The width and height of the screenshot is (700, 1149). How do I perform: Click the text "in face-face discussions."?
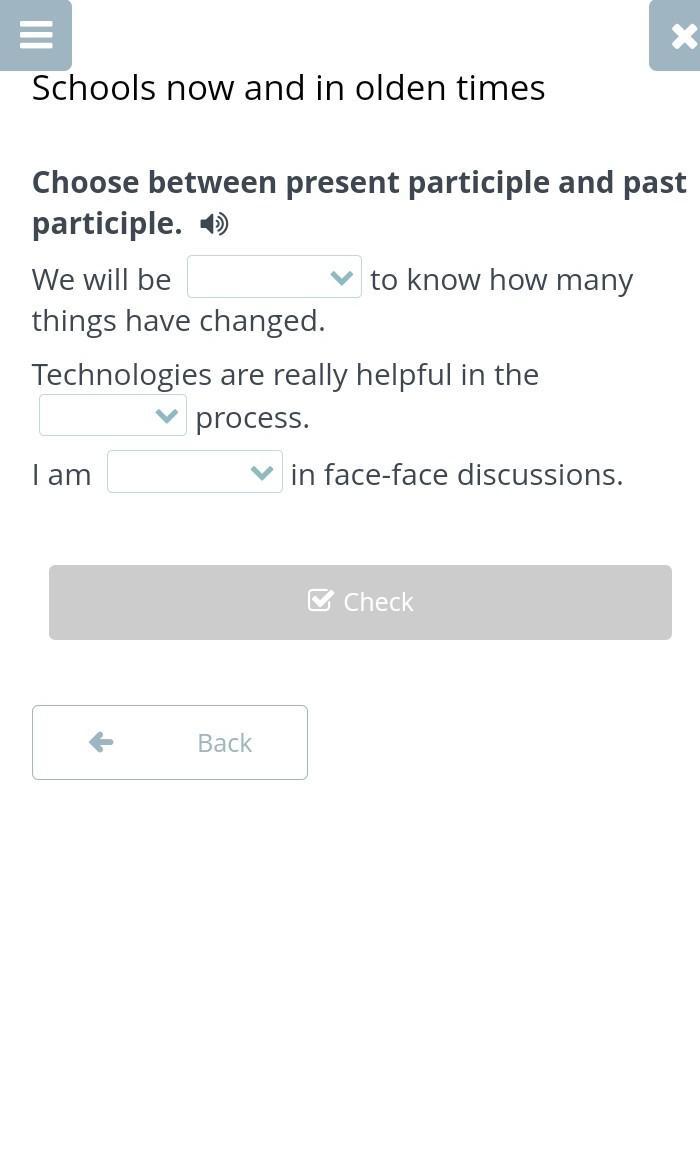pyautogui.click(x=456, y=474)
